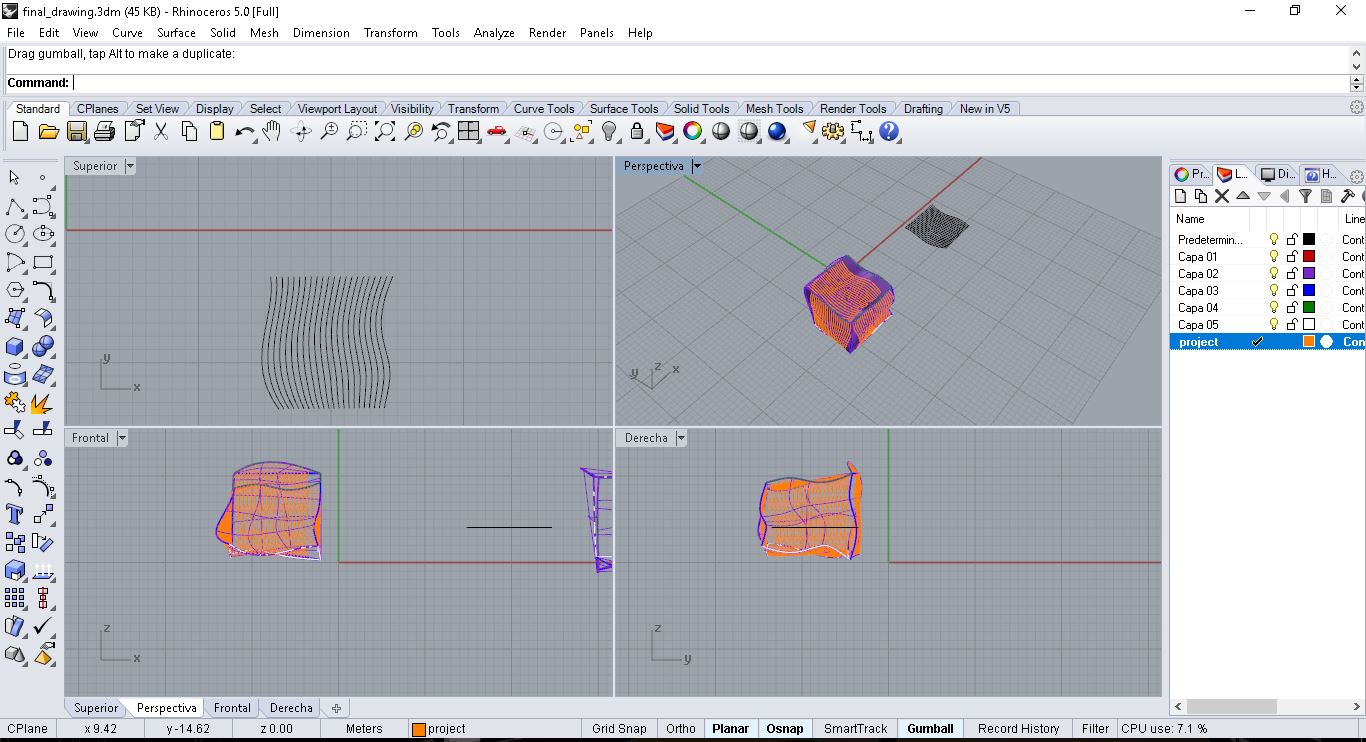Screen dimensions: 1366x742
Task: Click the Zoom Extents icon
Action: (x=385, y=131)
